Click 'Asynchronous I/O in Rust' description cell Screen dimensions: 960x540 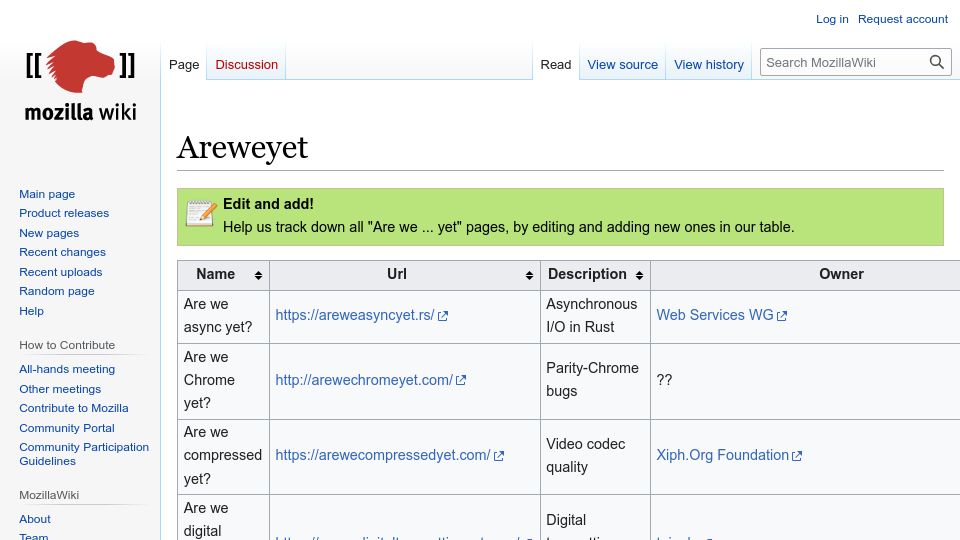(x=595, y=316)
